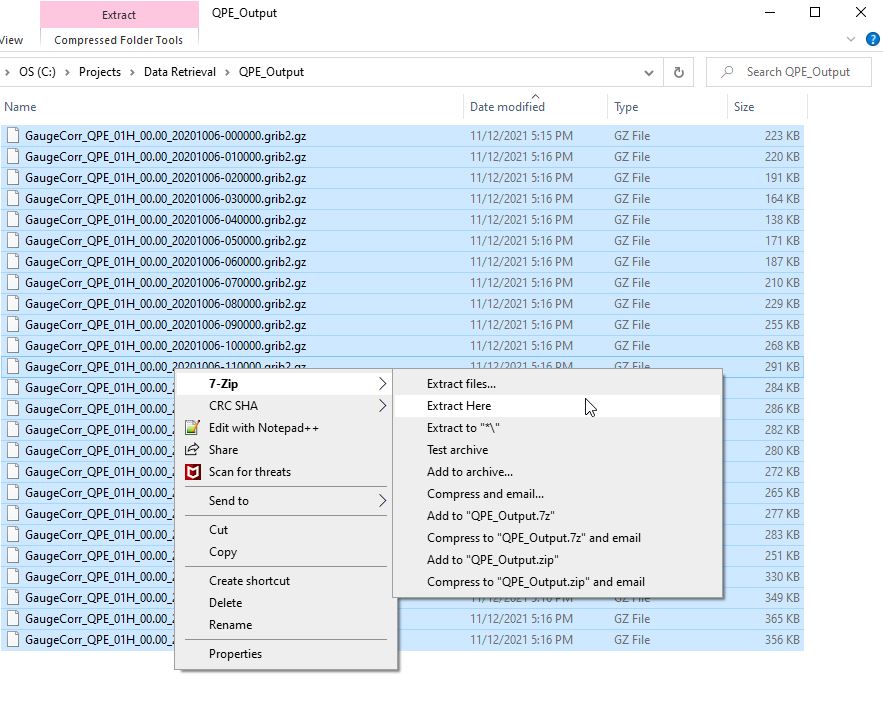Select Extract to "*\" option
Viewport: 883px width, 714px height.
(x=558, y=428)
